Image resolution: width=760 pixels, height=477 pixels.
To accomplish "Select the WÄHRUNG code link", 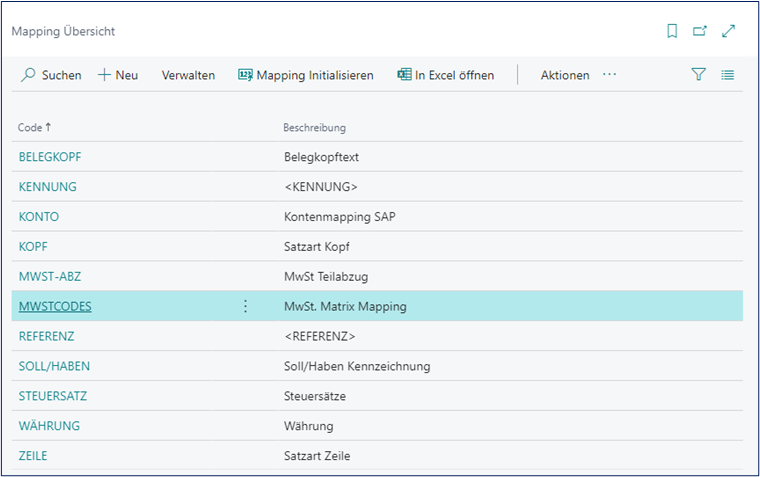I will click(x=49, y=426).
